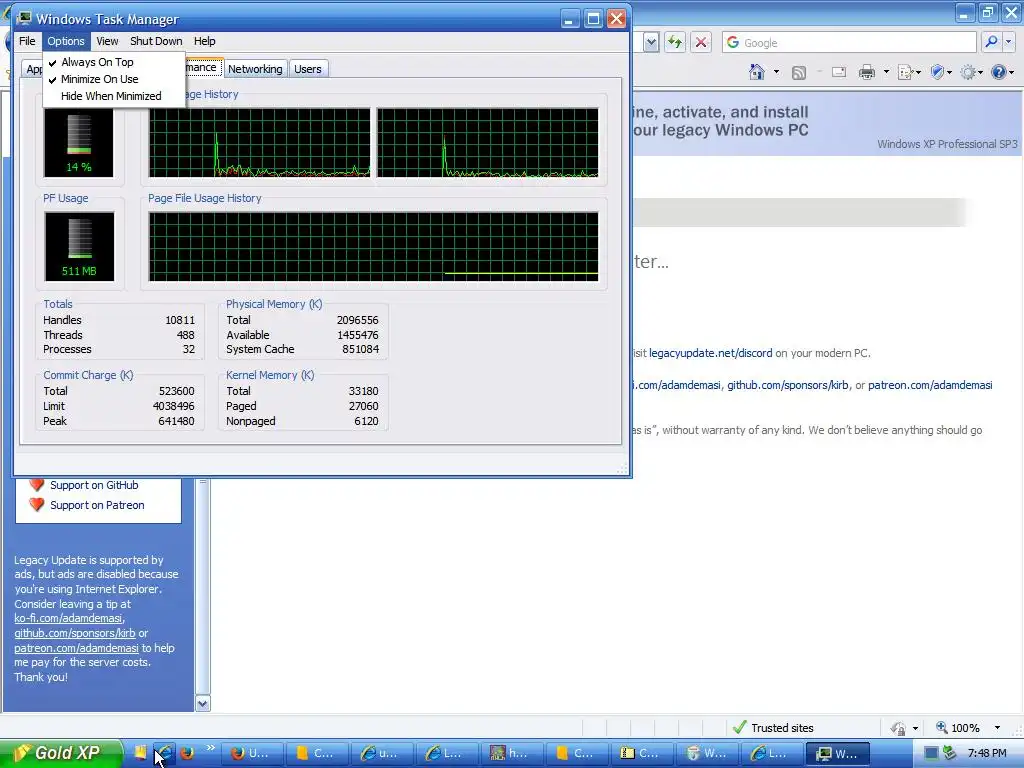The image size is (1024, 768).
Task: Click the sidebar scrollbar down arrow
Action: click(203, 703)
